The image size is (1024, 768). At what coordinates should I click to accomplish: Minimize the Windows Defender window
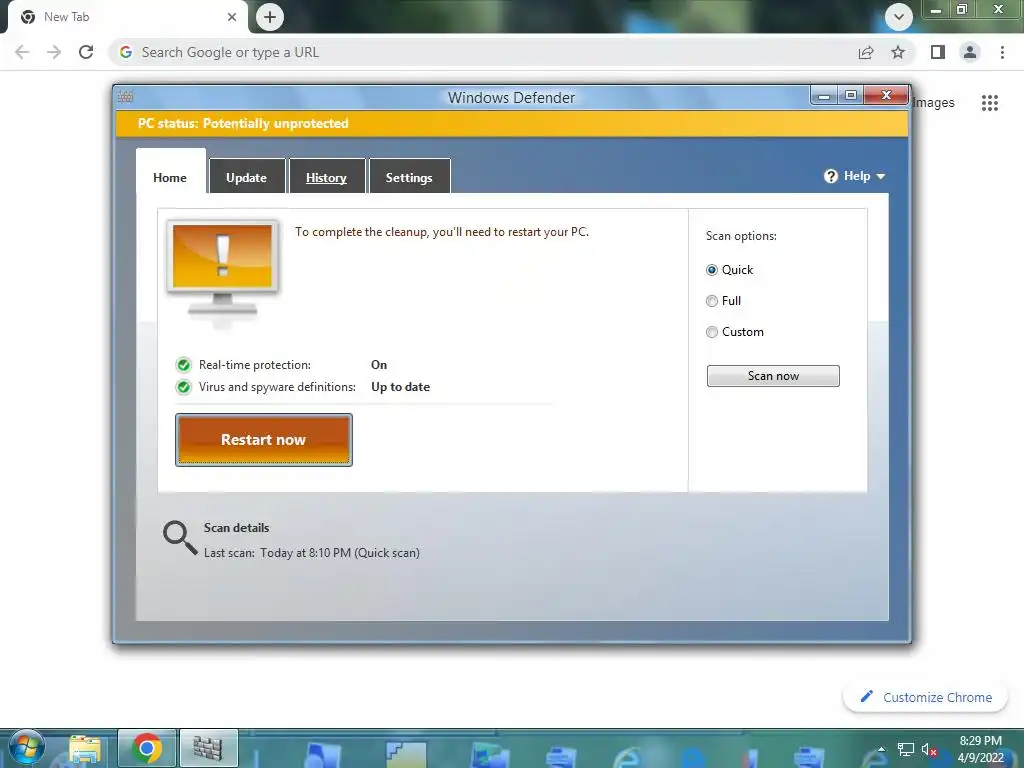(x=824, y=96)
